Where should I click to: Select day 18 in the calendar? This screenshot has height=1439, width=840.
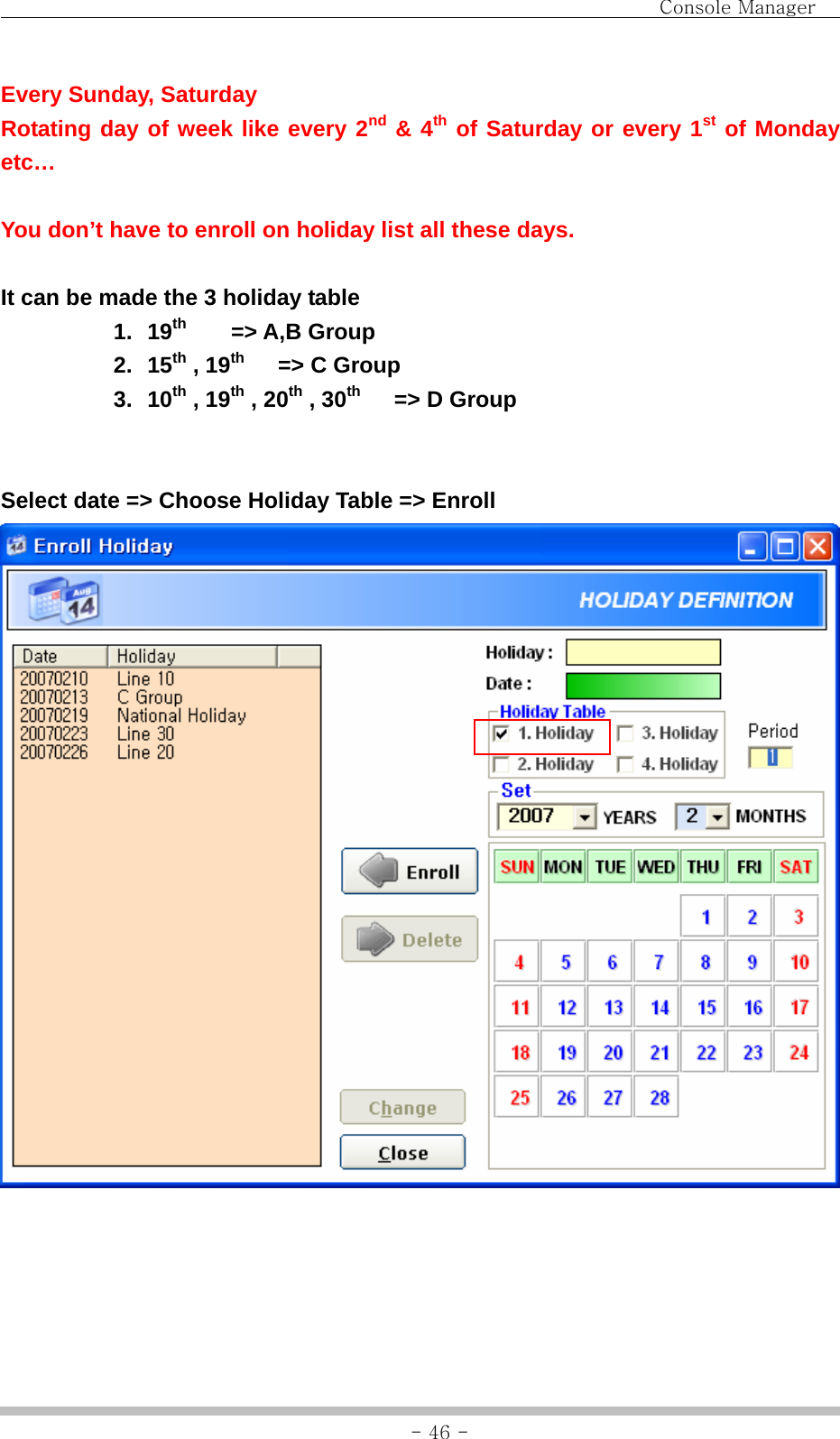click(517, 1051)
